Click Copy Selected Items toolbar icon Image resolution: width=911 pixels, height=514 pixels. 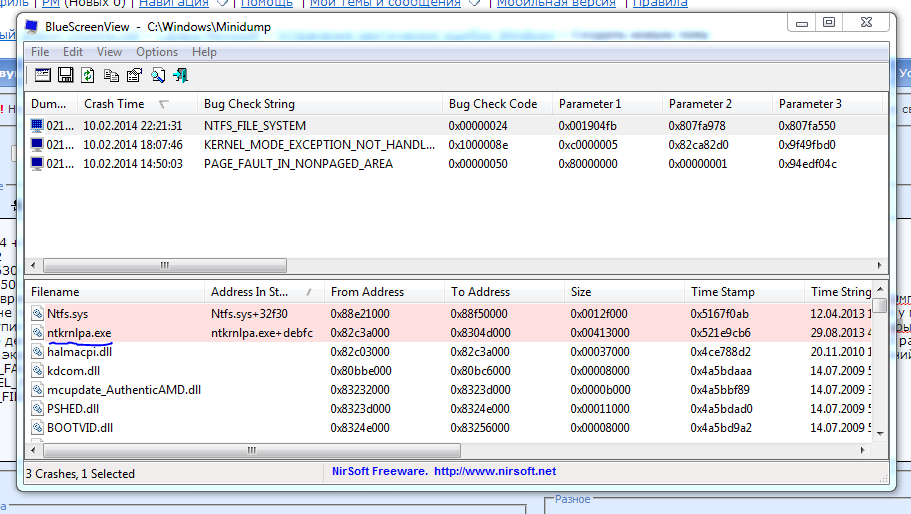coord(111,75)
